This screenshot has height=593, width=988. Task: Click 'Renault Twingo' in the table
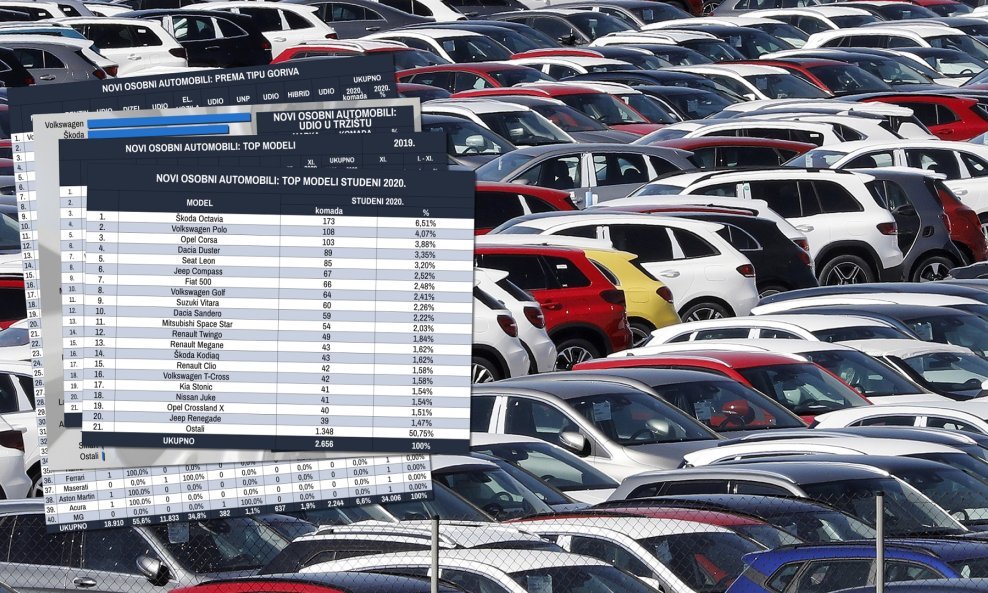coord(197,334)
